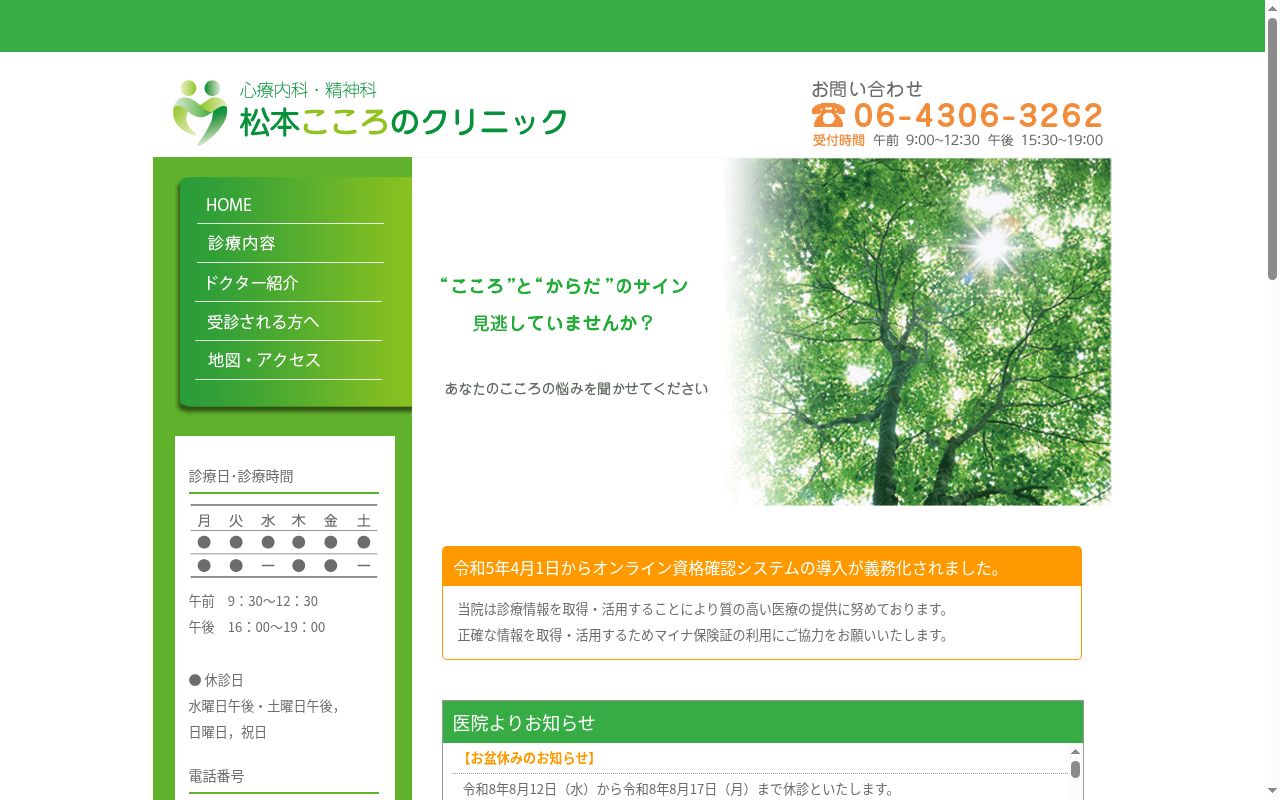Click 水曜日午後・土曜日午後 closed-day text
Image resolution: width=1280 pixels, height=800 pixels.
click(x=263, y=706)
